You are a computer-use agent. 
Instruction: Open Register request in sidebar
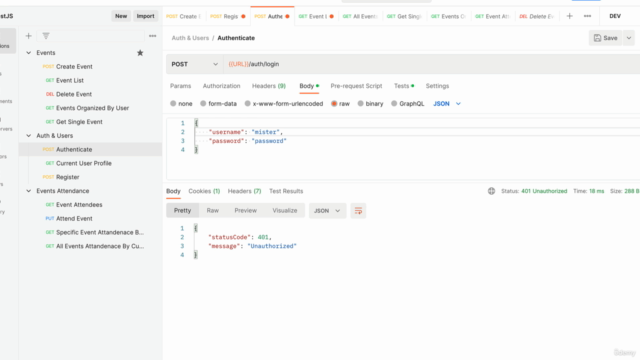pyautogui.click(x=67, y=177)
